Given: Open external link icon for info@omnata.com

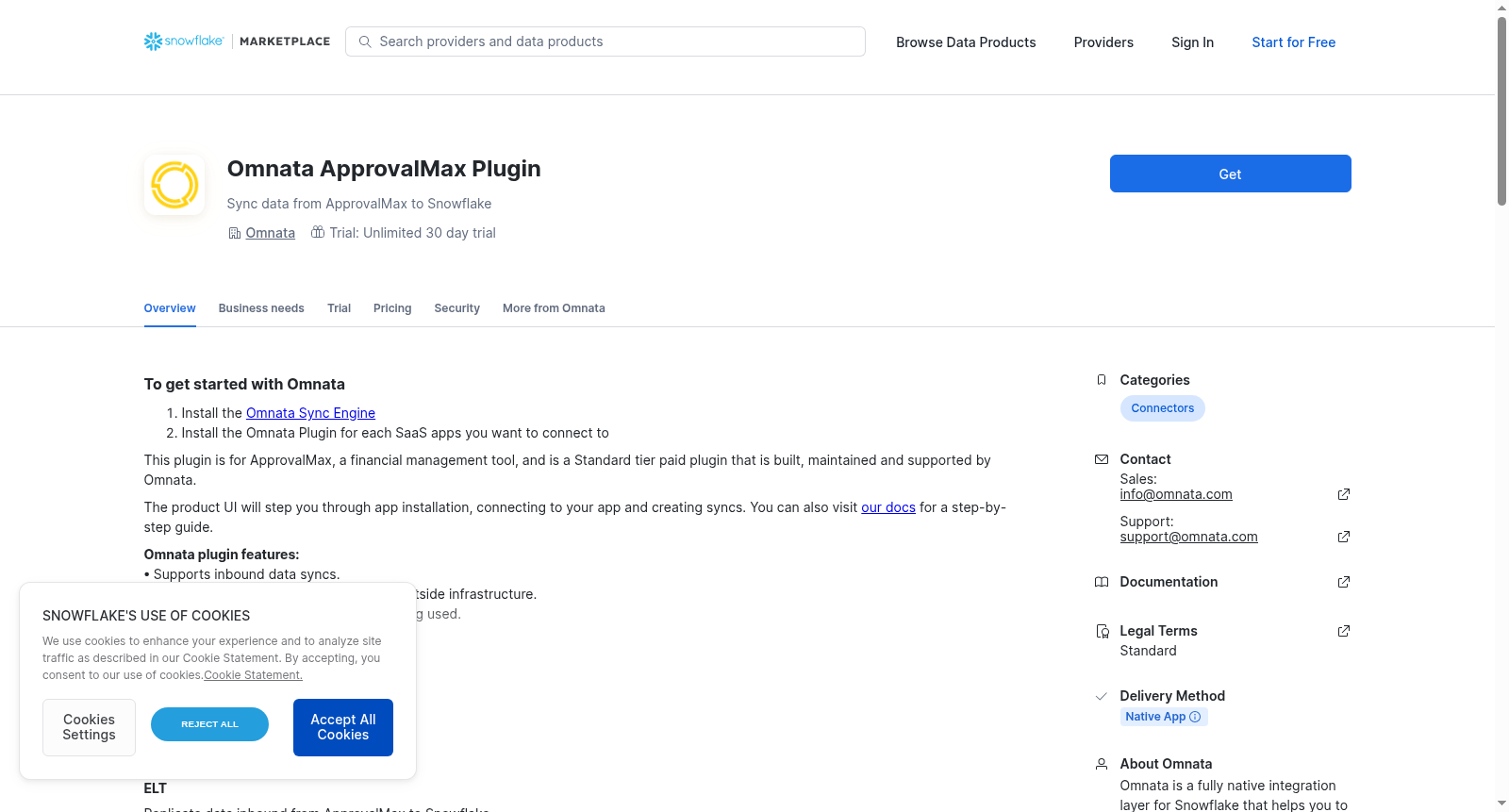Looking at the screenshot, I should (1344, 494).
